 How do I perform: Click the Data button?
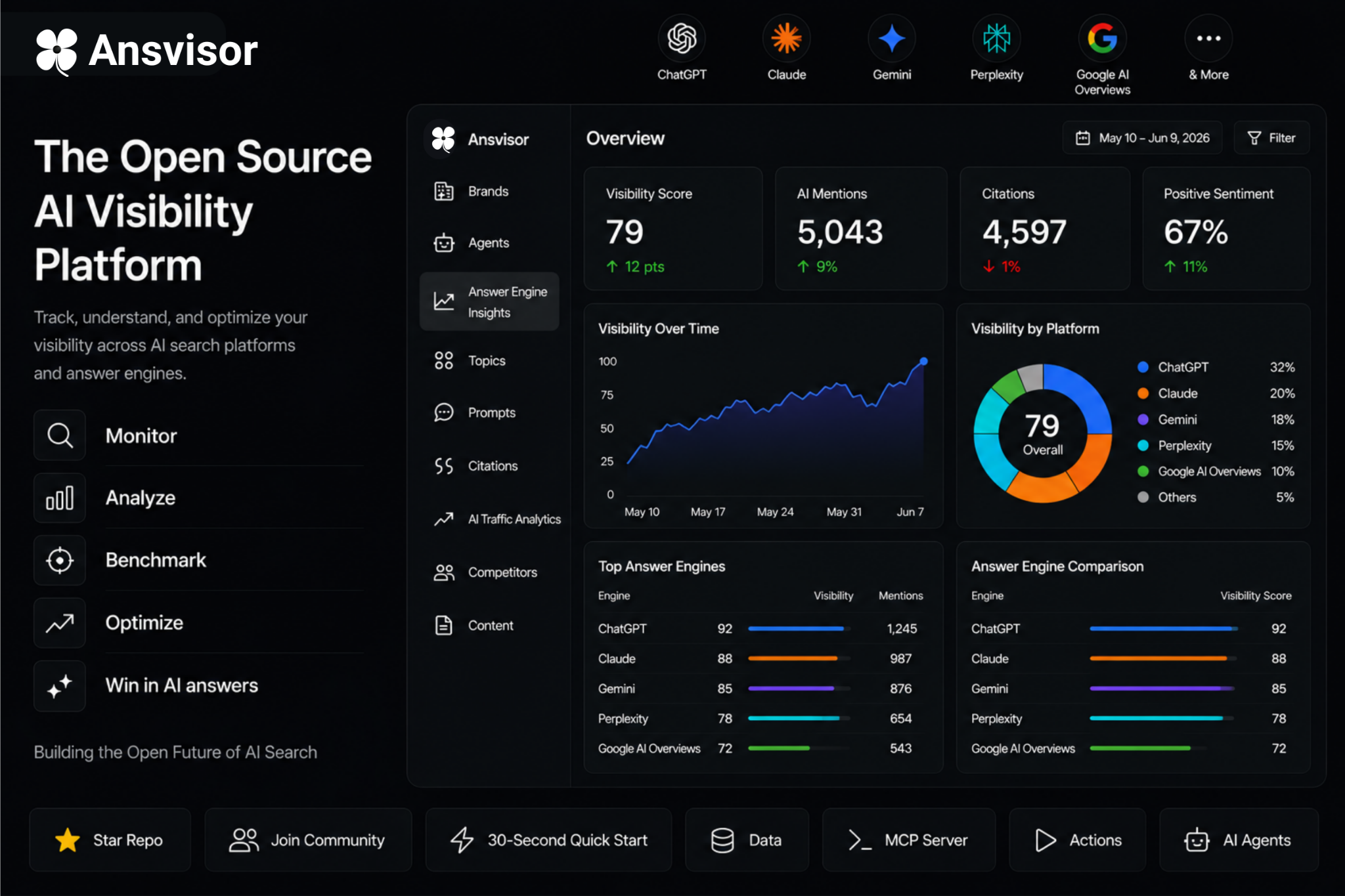[747, 840]
